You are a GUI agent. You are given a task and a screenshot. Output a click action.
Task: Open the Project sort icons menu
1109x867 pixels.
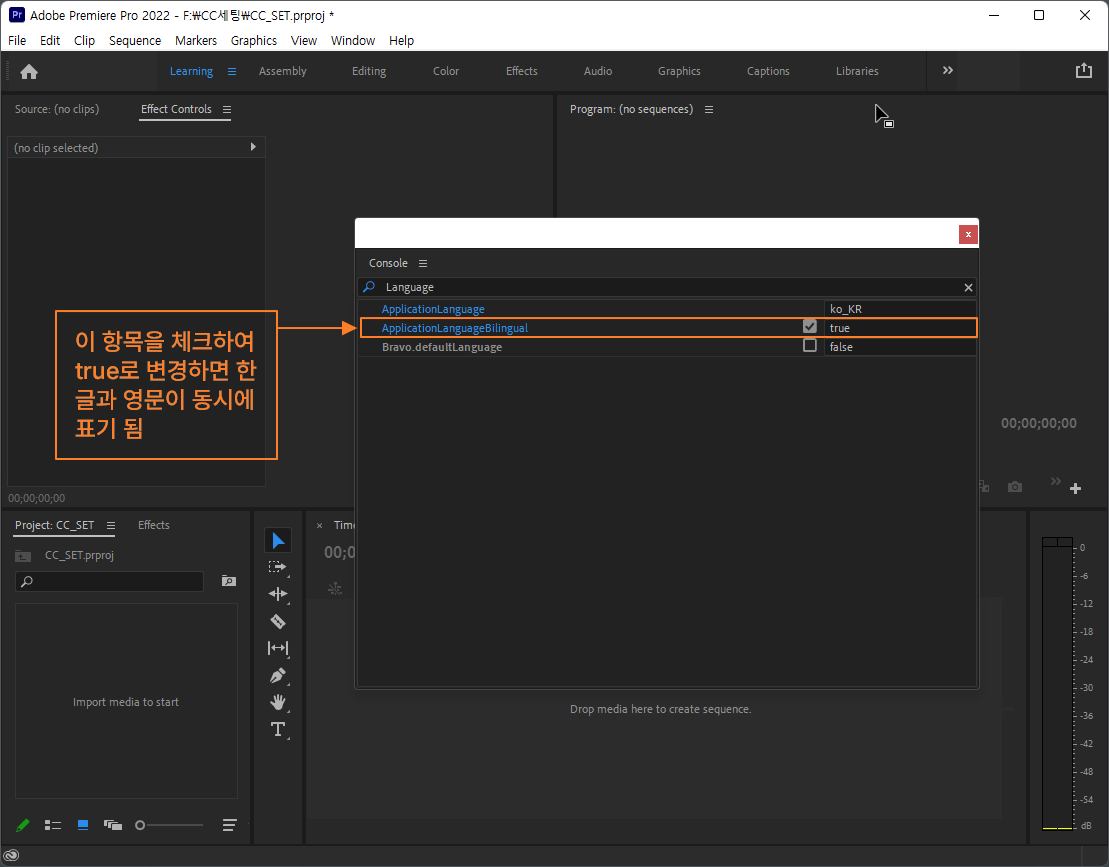tap(229, 825)
